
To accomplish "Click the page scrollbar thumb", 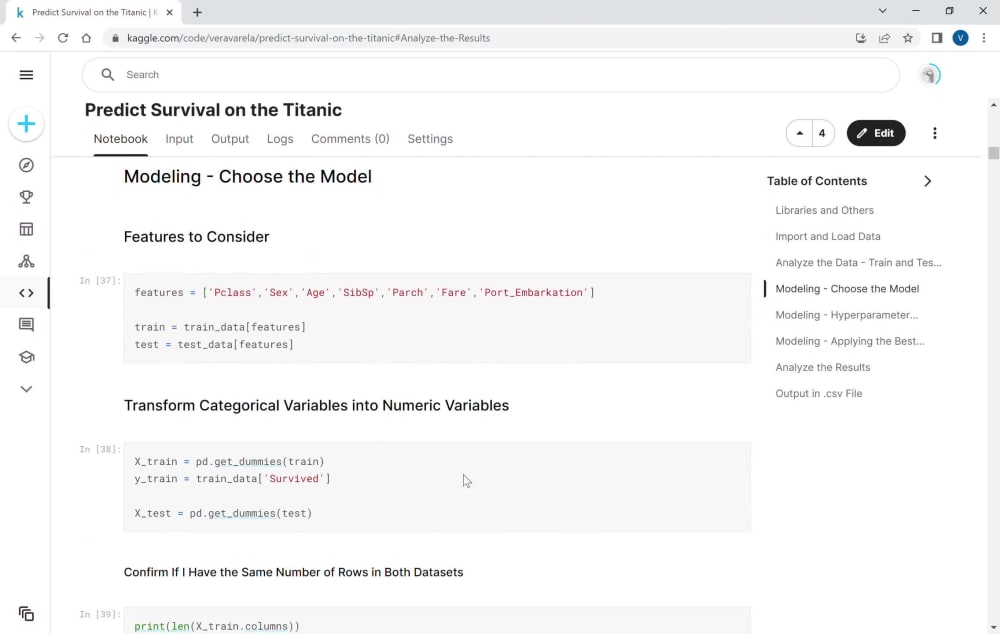I will click(993, 153).
